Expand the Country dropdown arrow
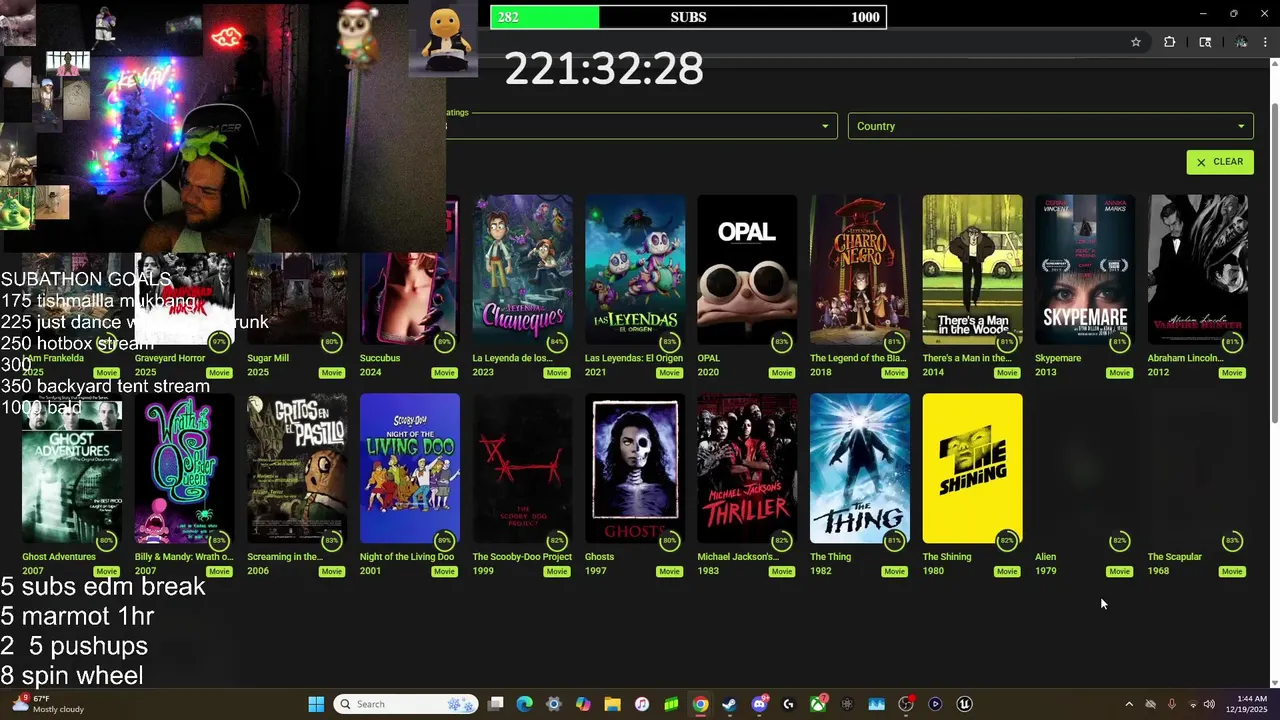 pos(1241,126)
